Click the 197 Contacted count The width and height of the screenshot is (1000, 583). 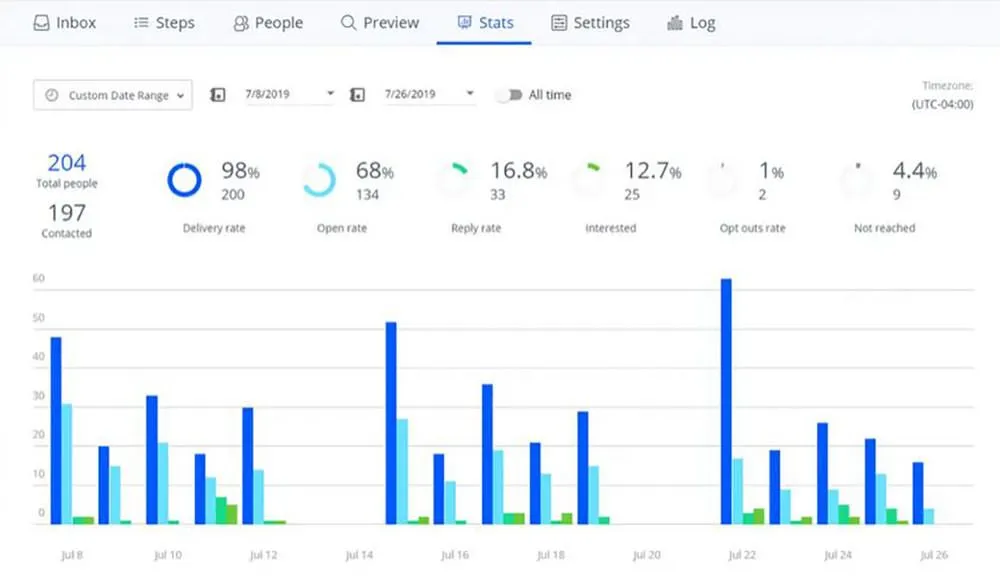pos(67,213)
